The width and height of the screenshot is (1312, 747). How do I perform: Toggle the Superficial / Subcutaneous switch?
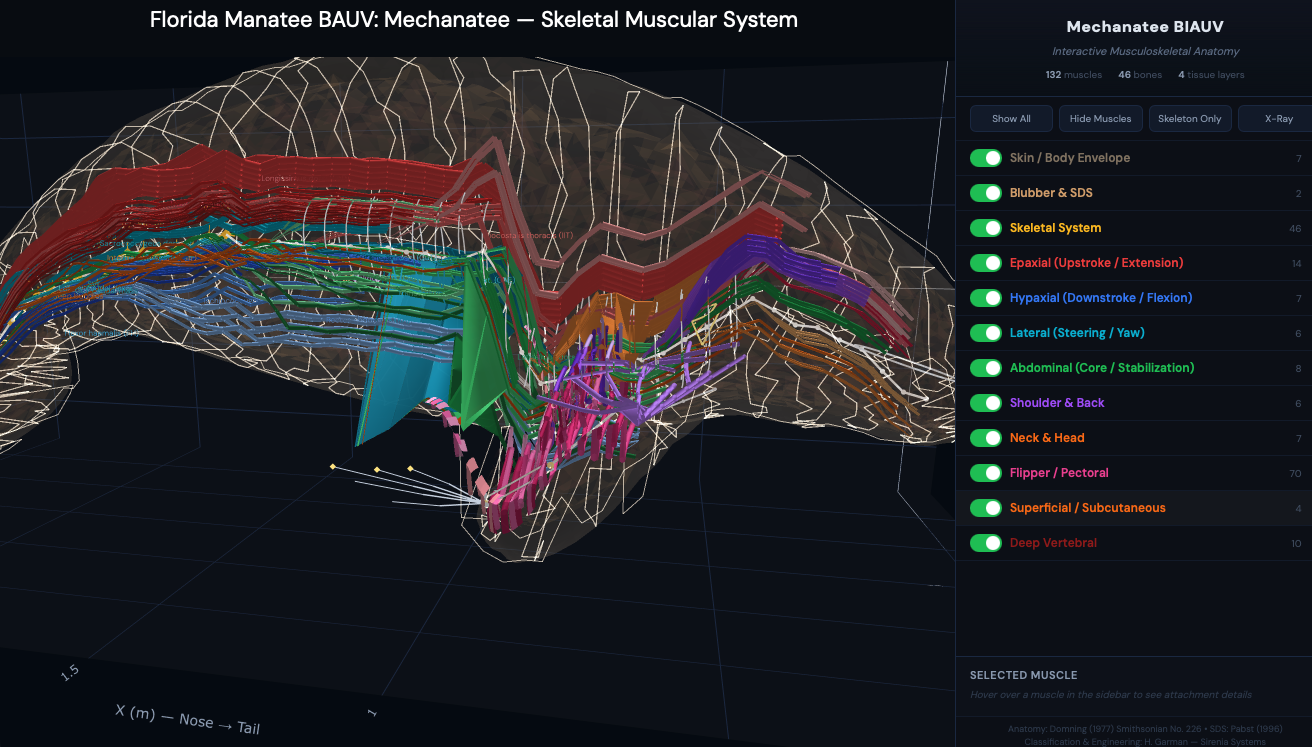click(x=986, y=508)
